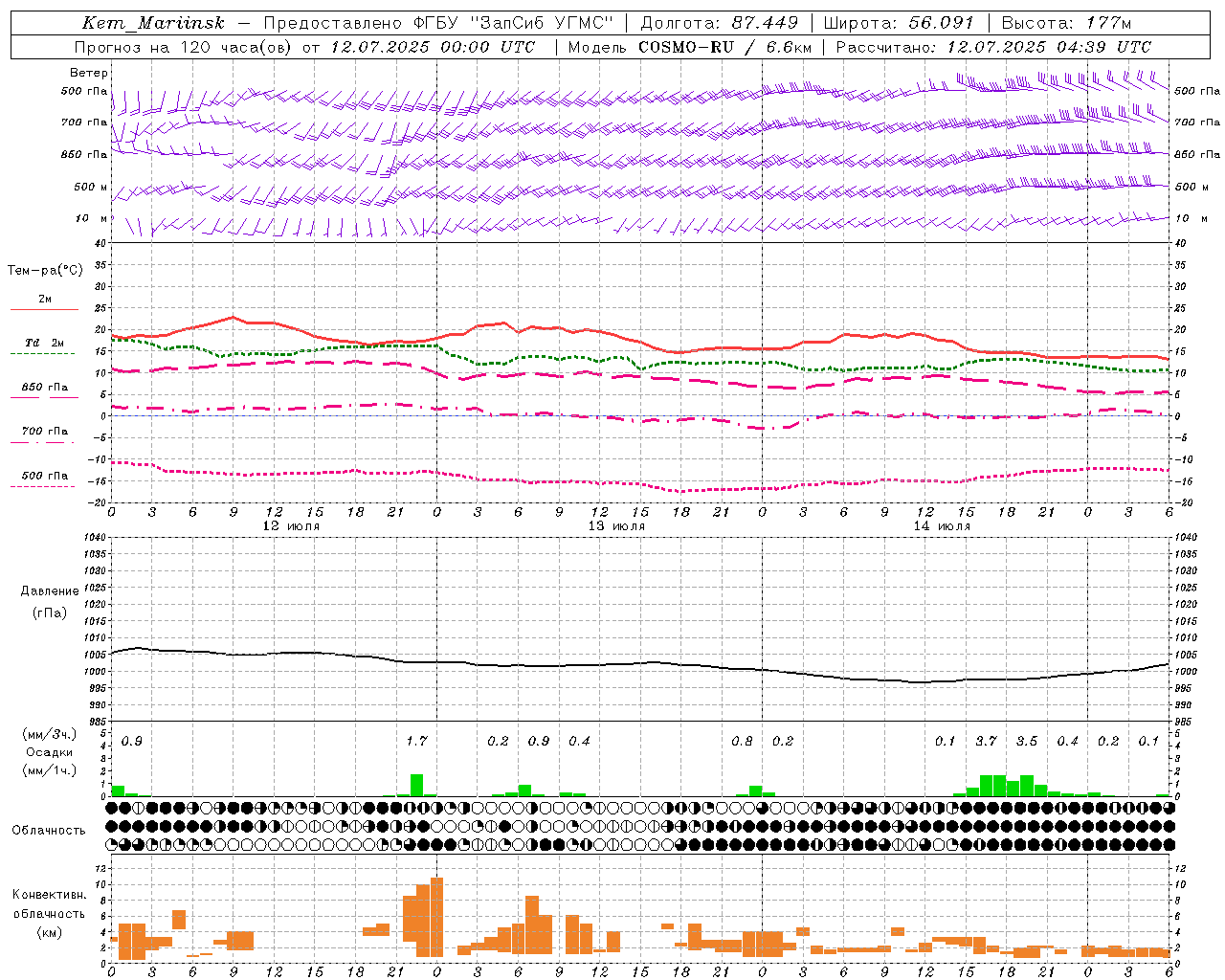Click the '(км)' unit under convective label
This screenshot has width=1225, height=980.
click(50, 932)
